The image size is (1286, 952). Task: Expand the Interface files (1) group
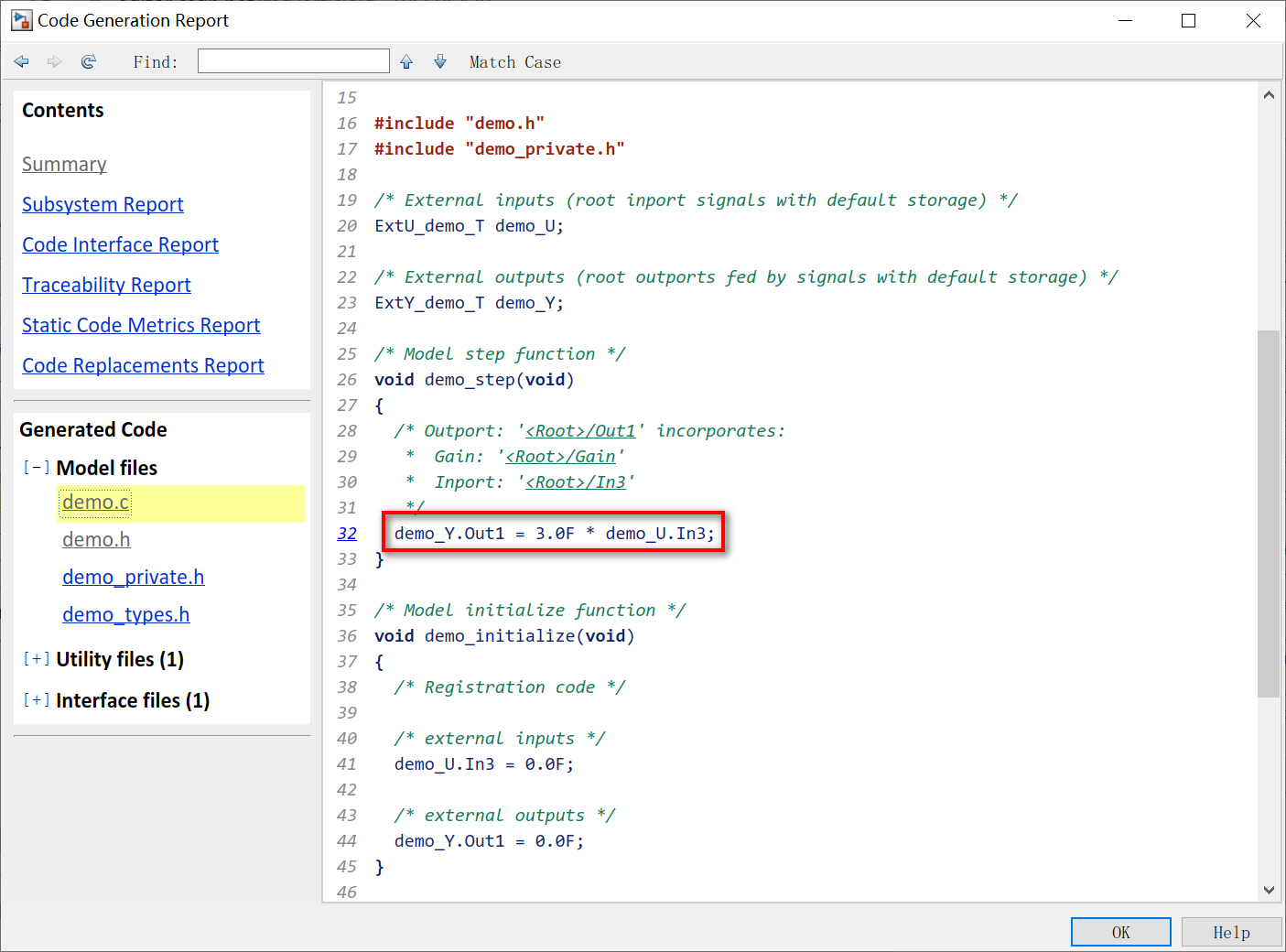pos(37,700)
